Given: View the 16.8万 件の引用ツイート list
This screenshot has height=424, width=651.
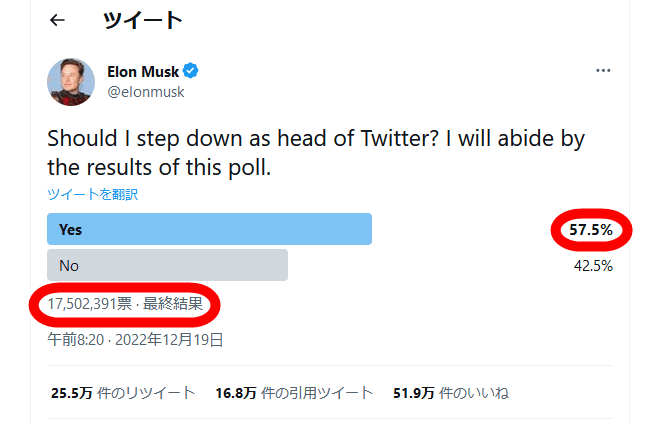Looking at the screenshot, I should [x=294, y=393].
